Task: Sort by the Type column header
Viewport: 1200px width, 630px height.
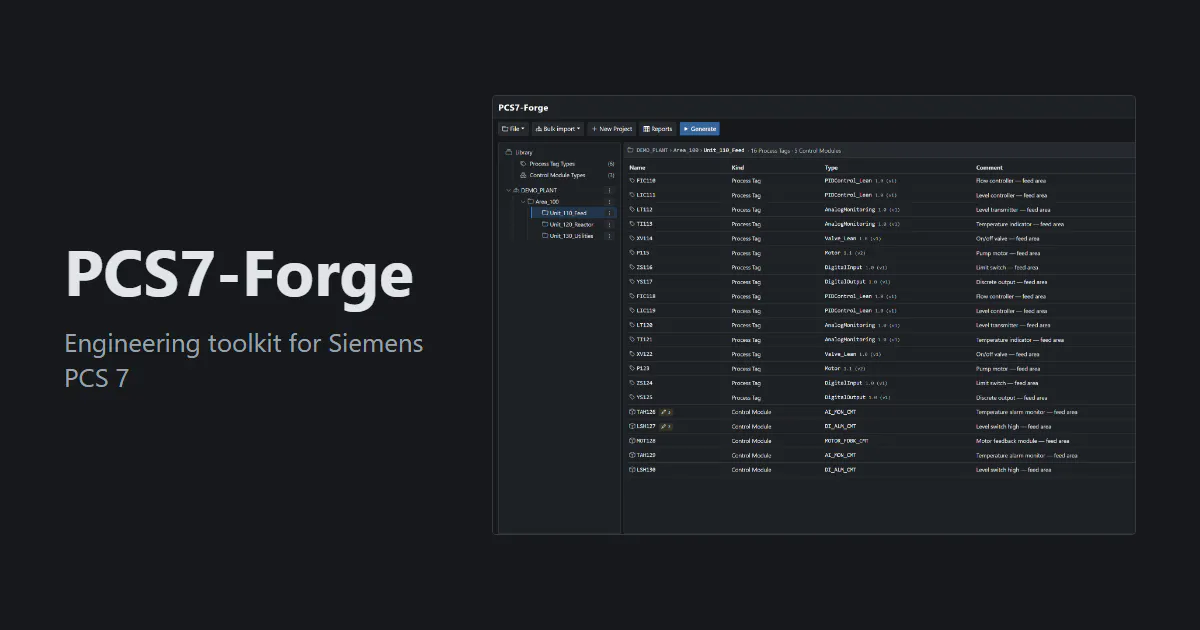Action: click(x=831, y=167)
